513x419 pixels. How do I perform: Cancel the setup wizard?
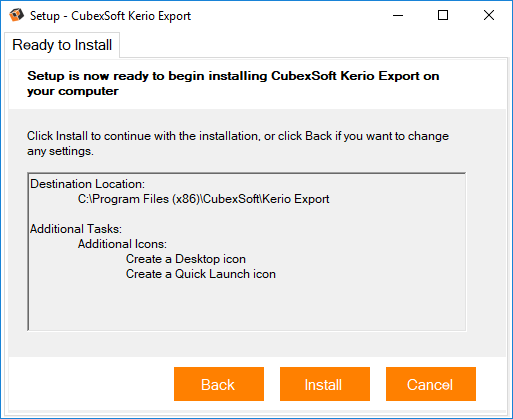point(431,384)
